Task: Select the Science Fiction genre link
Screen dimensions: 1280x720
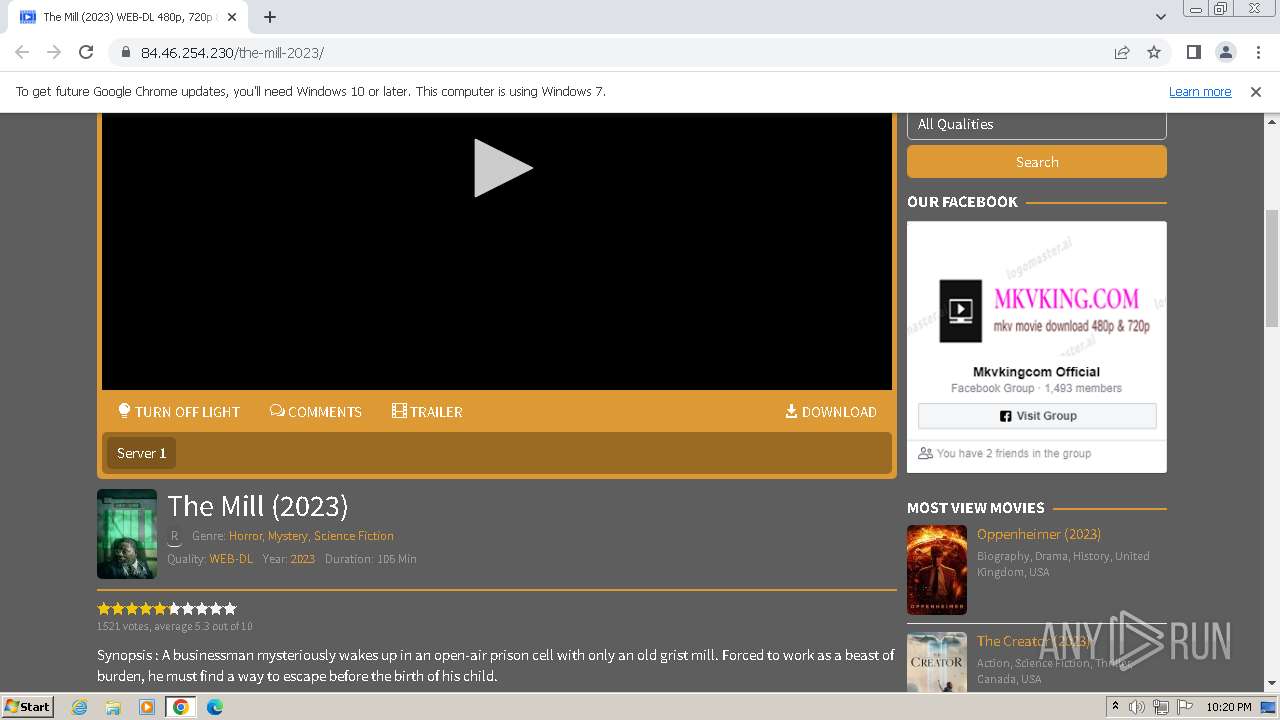Action: (354, 536)
